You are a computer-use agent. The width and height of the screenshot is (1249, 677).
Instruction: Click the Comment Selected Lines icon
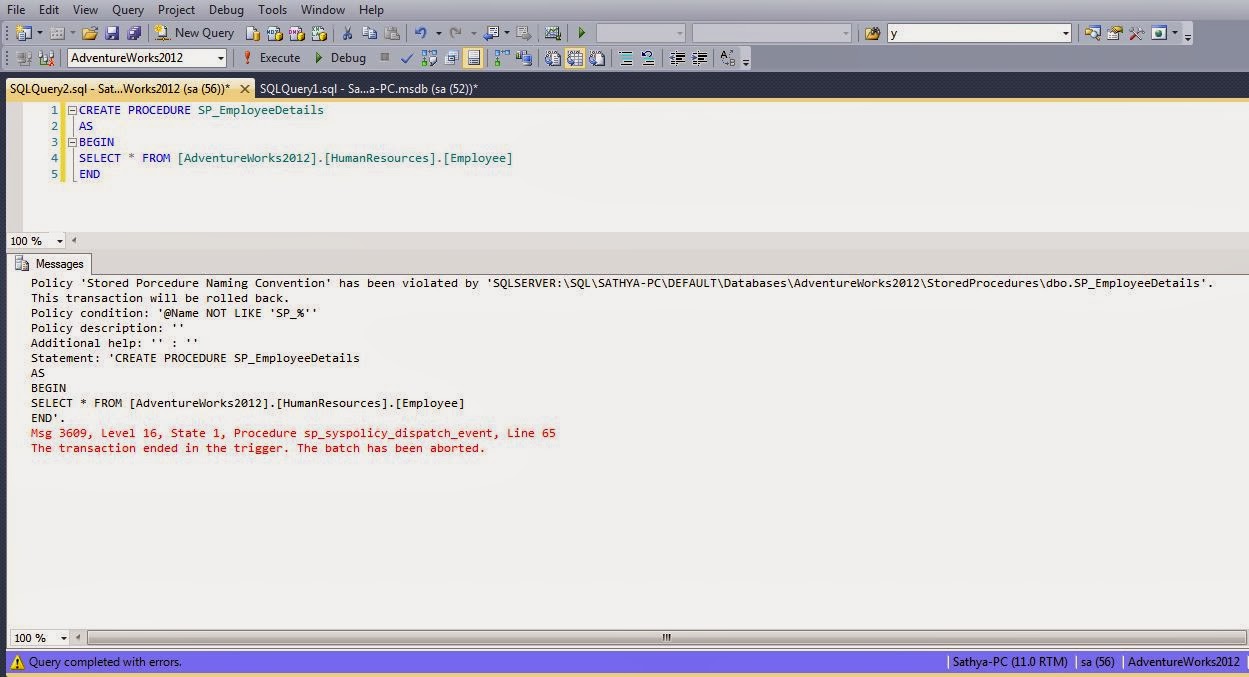tap(625, 57)
